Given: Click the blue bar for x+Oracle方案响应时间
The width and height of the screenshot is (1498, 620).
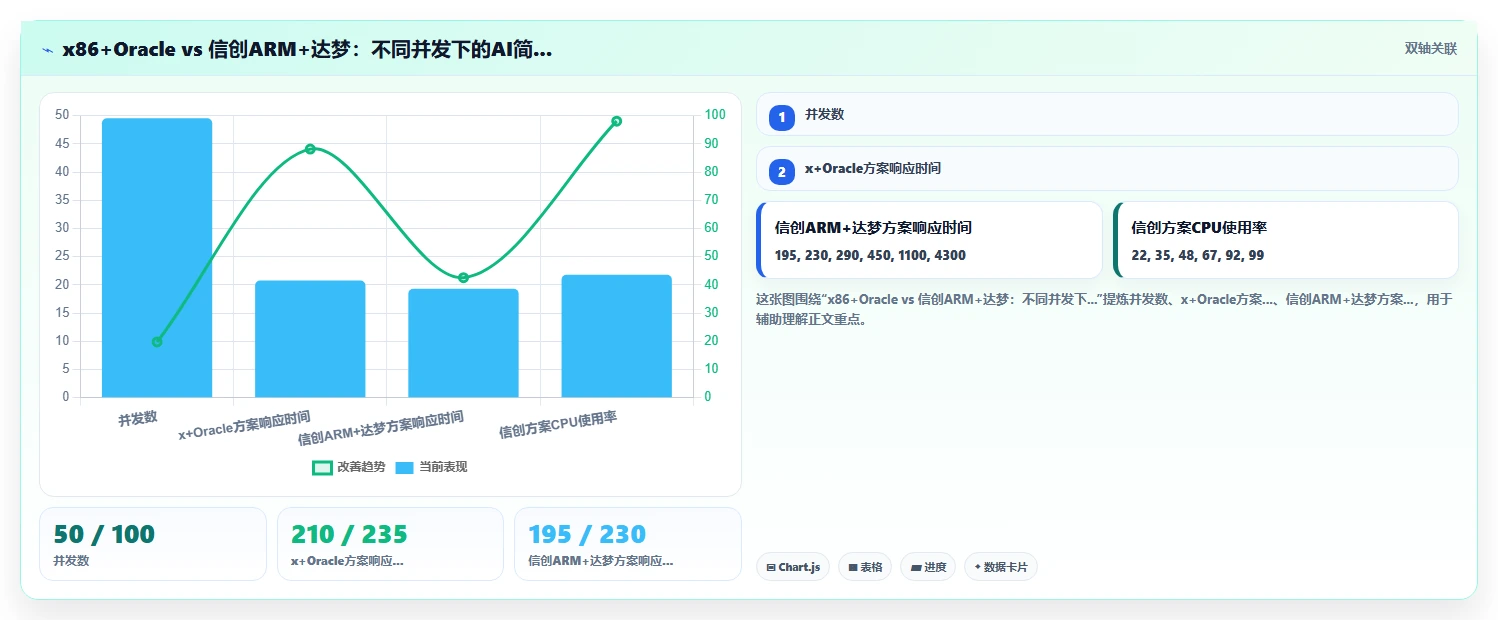Looking at the screenshot, I should click(310, 339).
